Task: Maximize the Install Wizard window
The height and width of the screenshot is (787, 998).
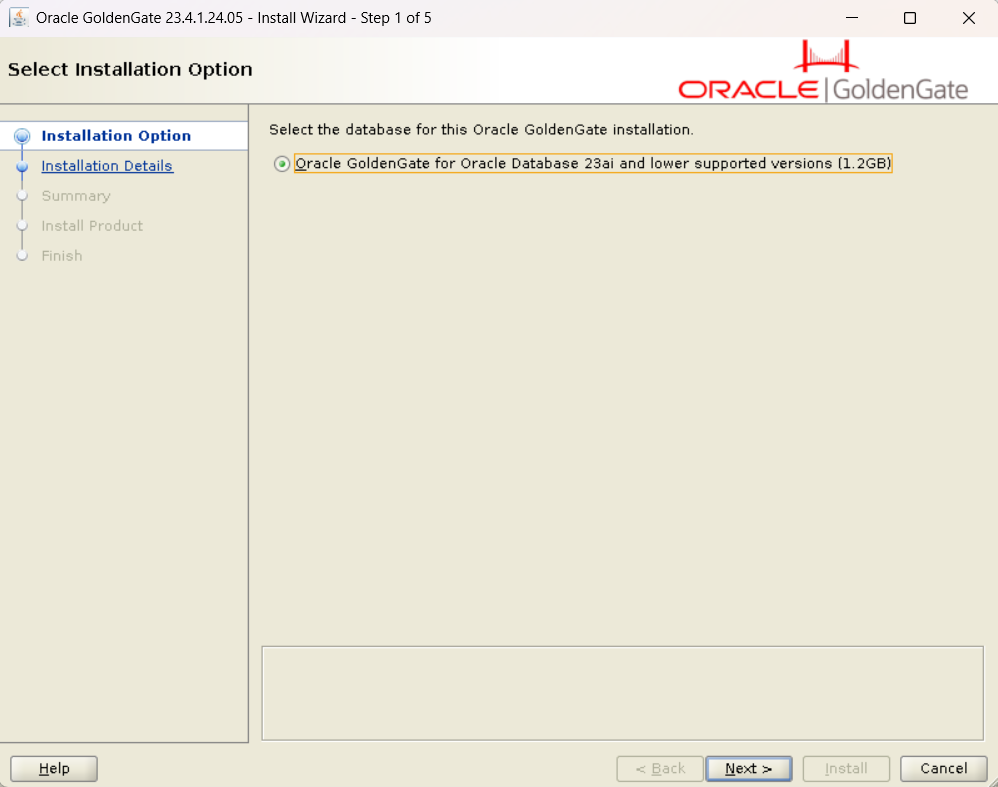Action: (x=909, y=18)
